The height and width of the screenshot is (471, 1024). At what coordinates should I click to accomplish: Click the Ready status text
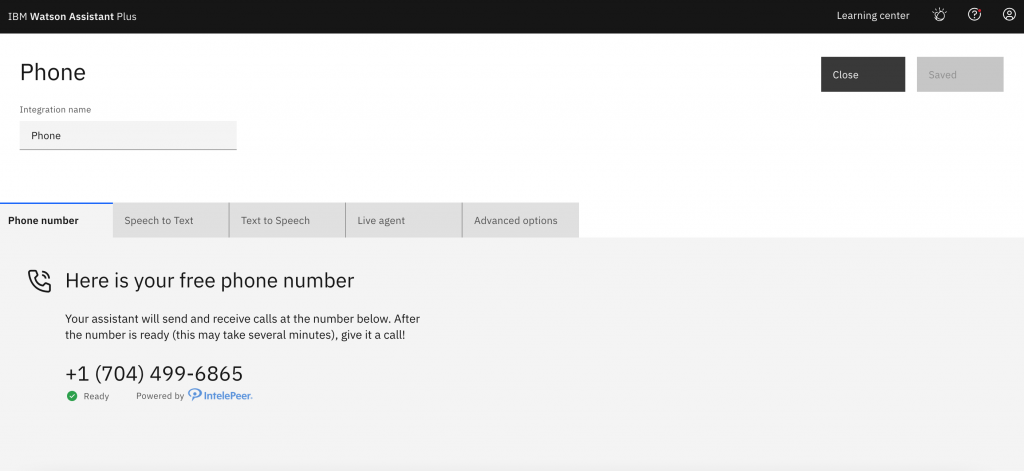[x=96, y=396]
